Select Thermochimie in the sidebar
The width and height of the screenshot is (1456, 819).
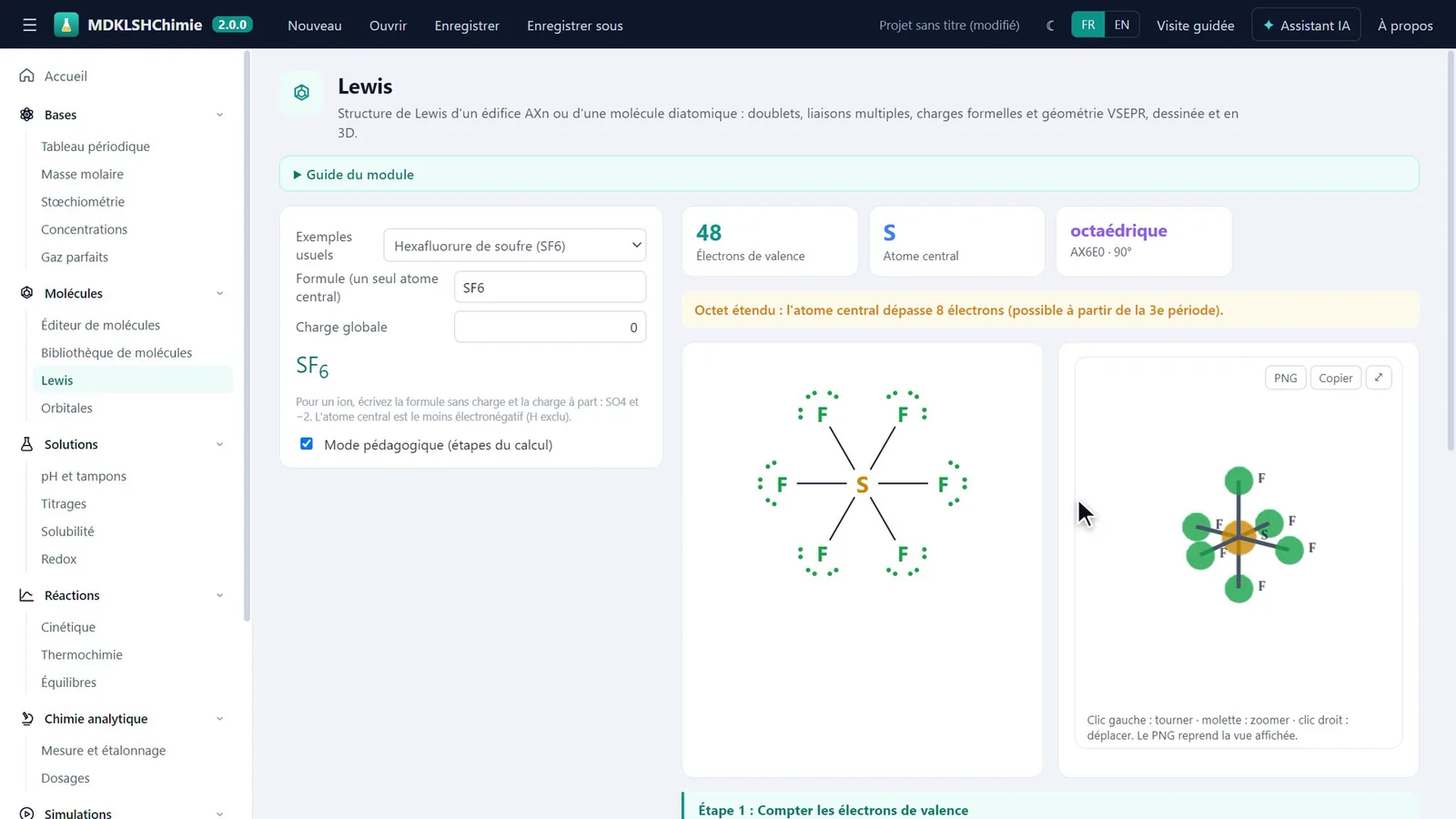[x=82, y=654]
